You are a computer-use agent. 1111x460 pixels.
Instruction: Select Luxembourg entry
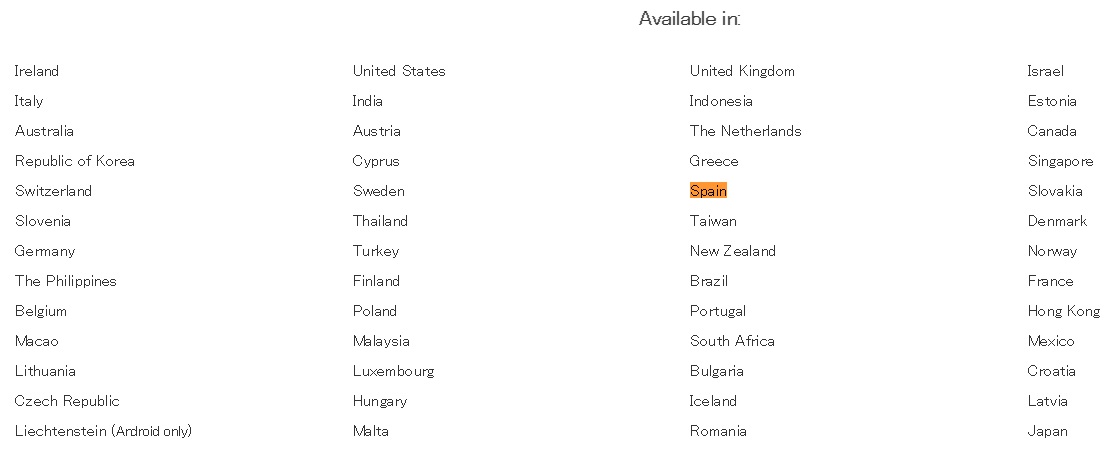(x=393, y=371)
